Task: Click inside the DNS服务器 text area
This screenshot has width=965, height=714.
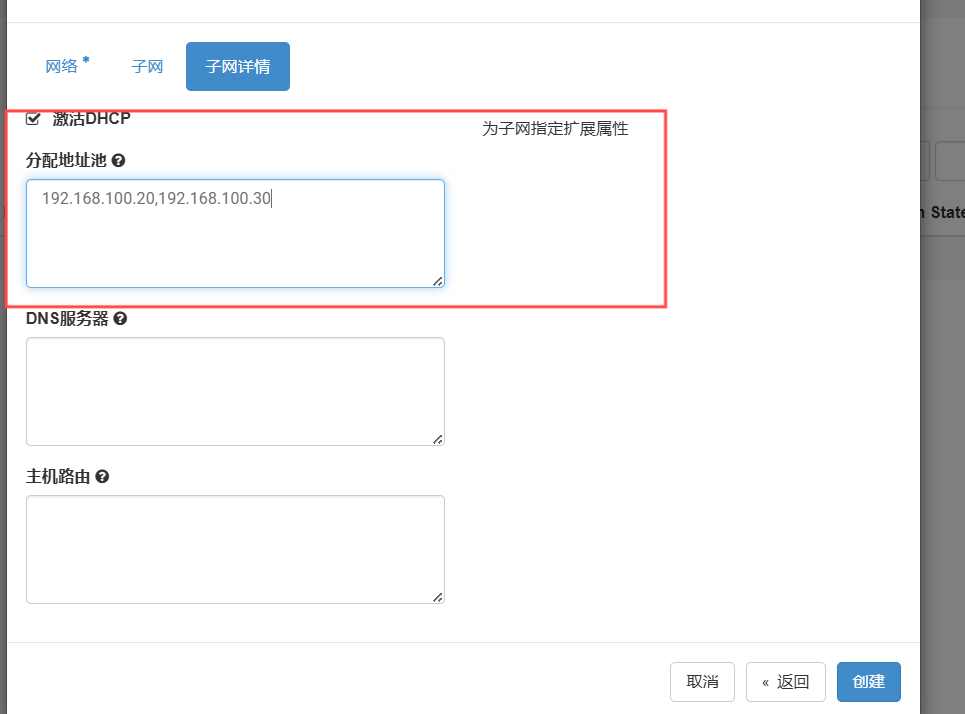Action: [x=235, y=391]
